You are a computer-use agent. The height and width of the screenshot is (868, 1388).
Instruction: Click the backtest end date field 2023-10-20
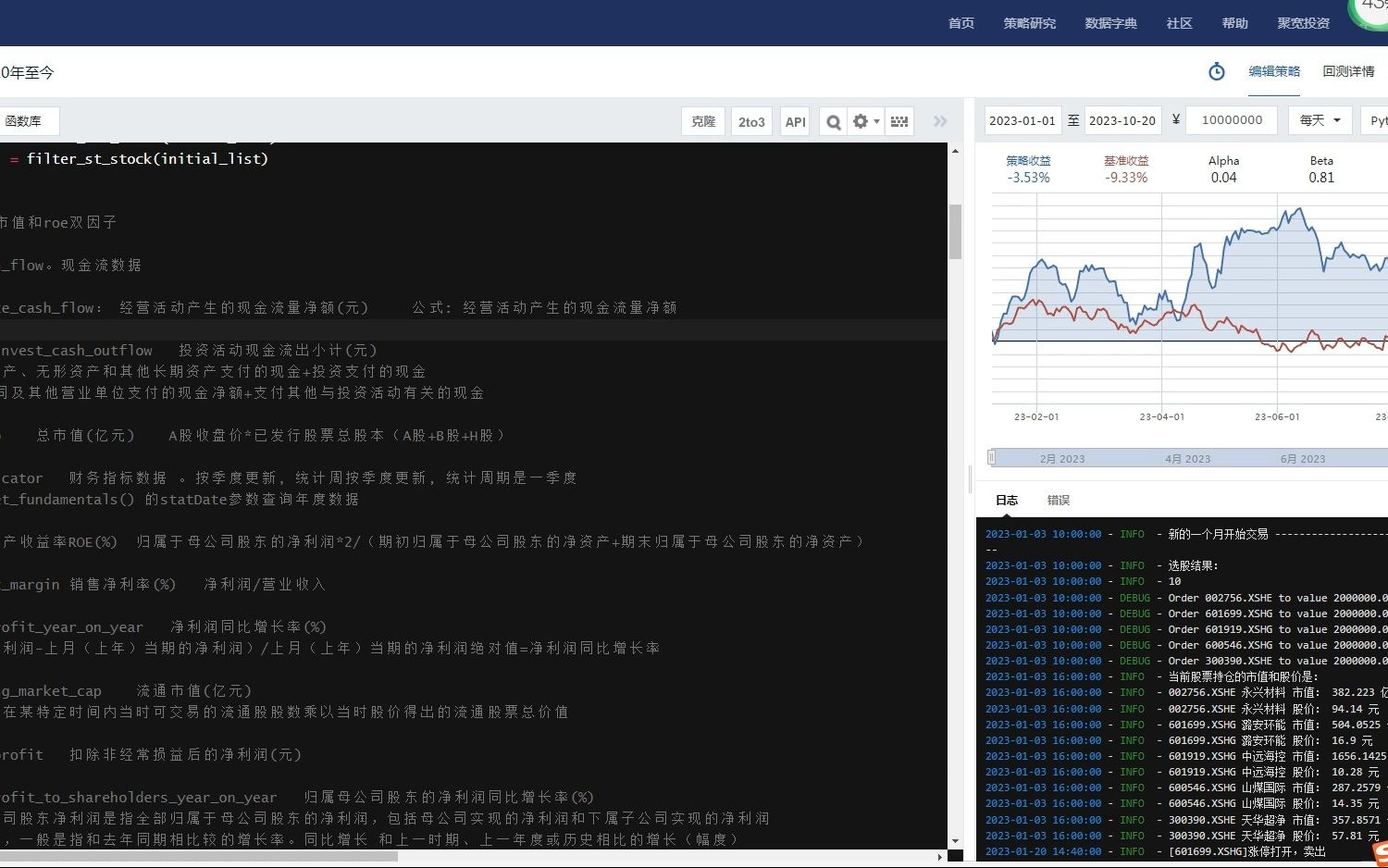(1122, 120)
